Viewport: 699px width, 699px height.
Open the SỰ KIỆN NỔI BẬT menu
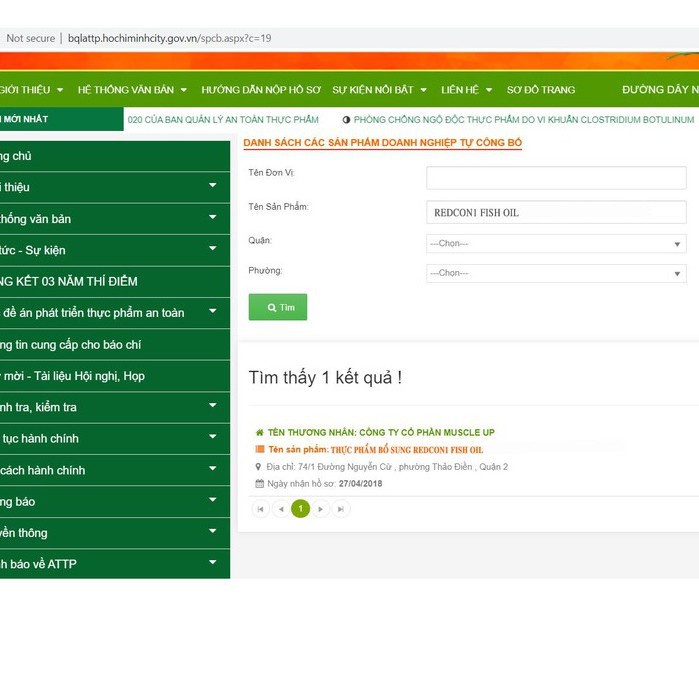[379, 90]
